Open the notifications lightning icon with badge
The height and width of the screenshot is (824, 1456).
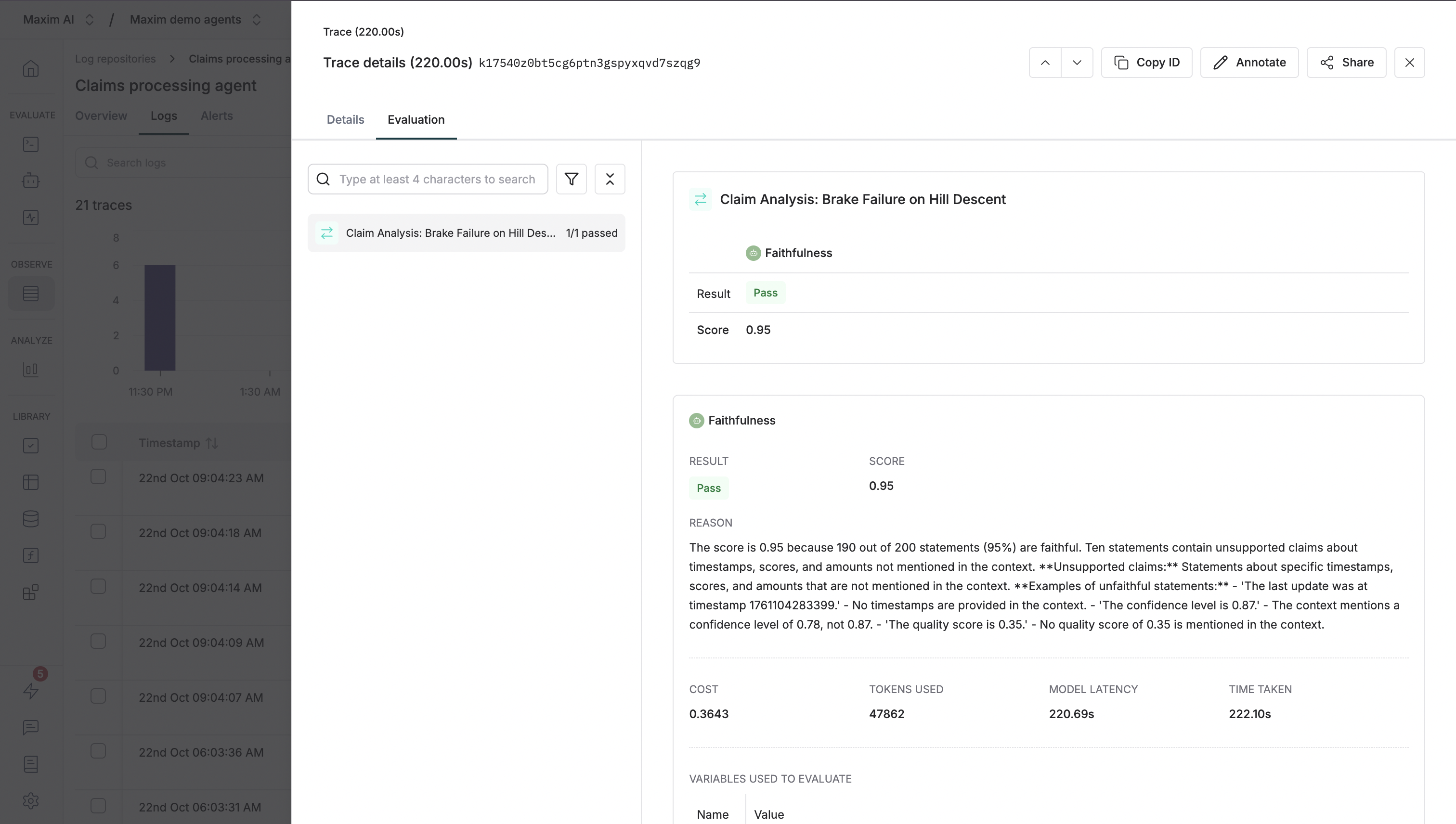[x=31, y=692]
